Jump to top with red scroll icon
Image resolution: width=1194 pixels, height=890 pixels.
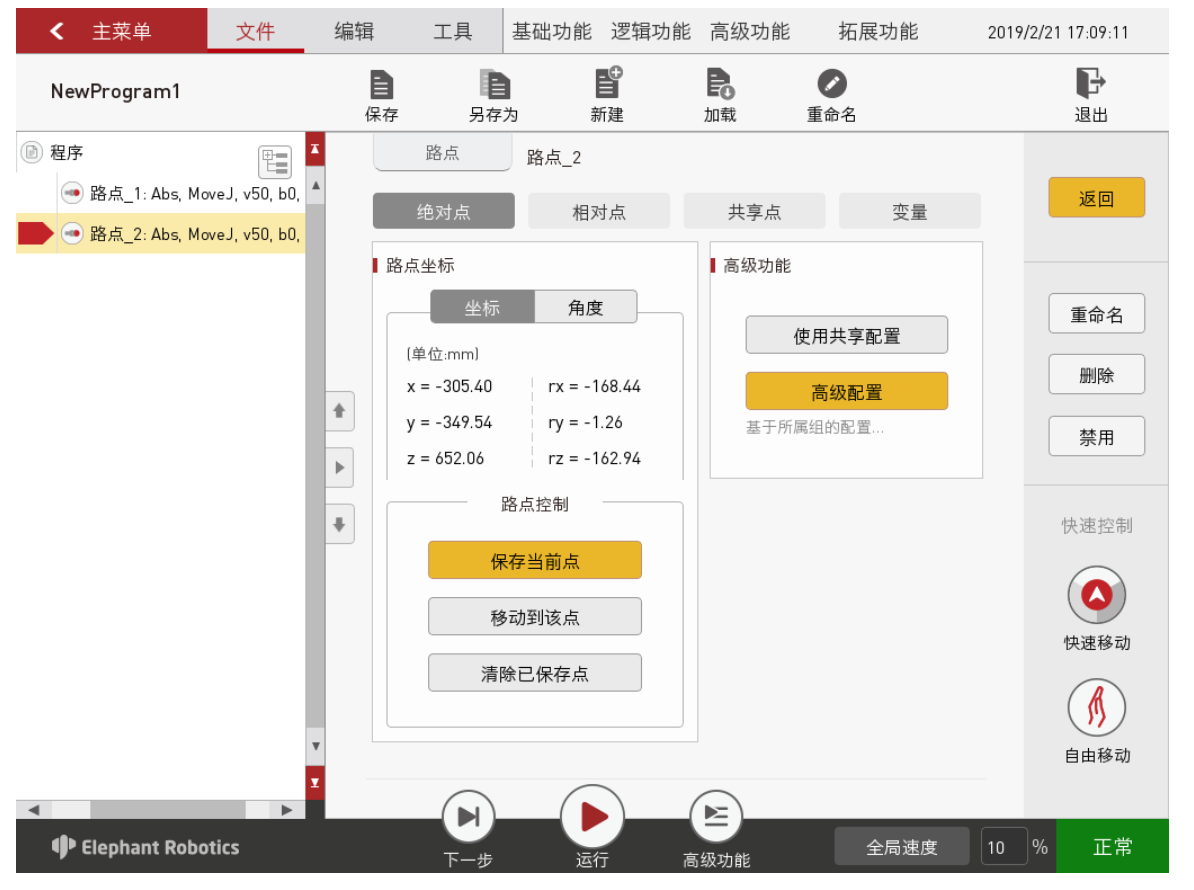tap(315, 149)
